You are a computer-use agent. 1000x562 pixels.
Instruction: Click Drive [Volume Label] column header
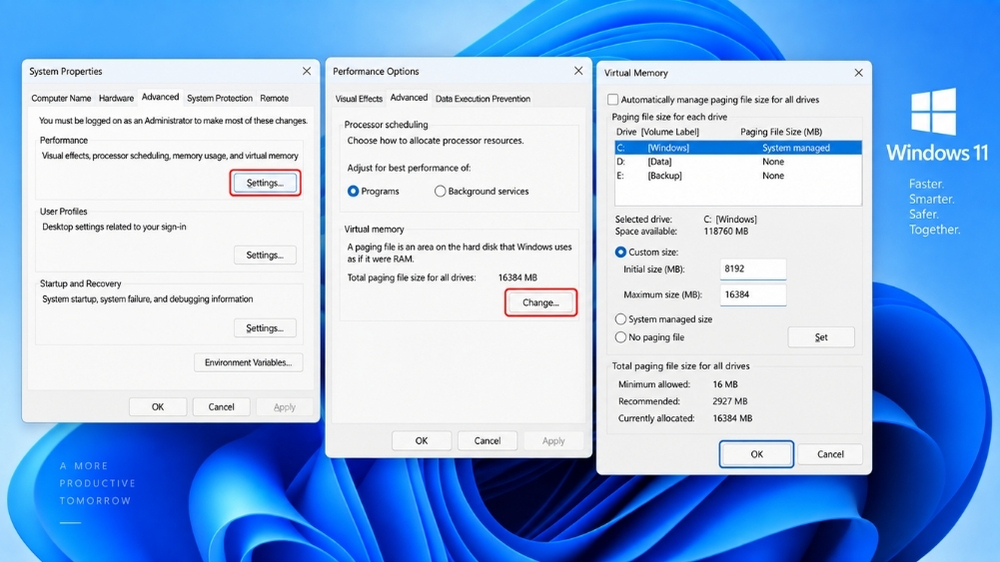pos(658,132)
